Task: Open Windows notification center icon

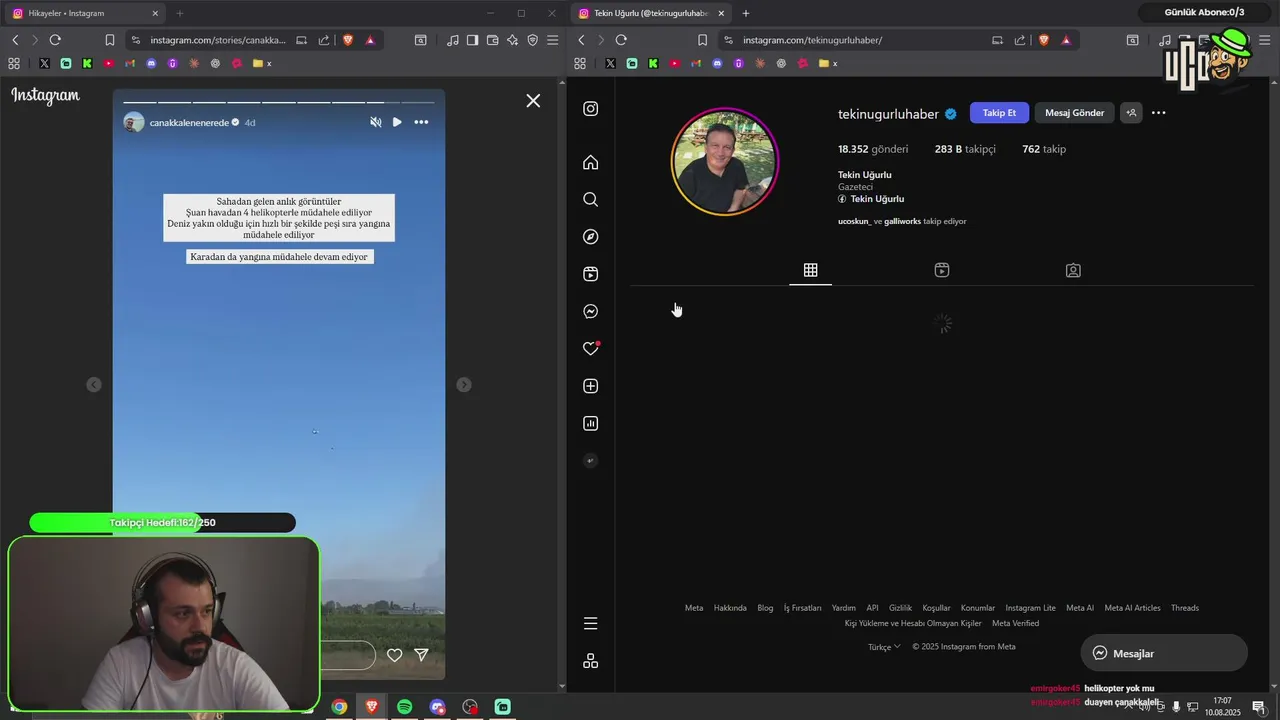Action: coord(1259,707)
